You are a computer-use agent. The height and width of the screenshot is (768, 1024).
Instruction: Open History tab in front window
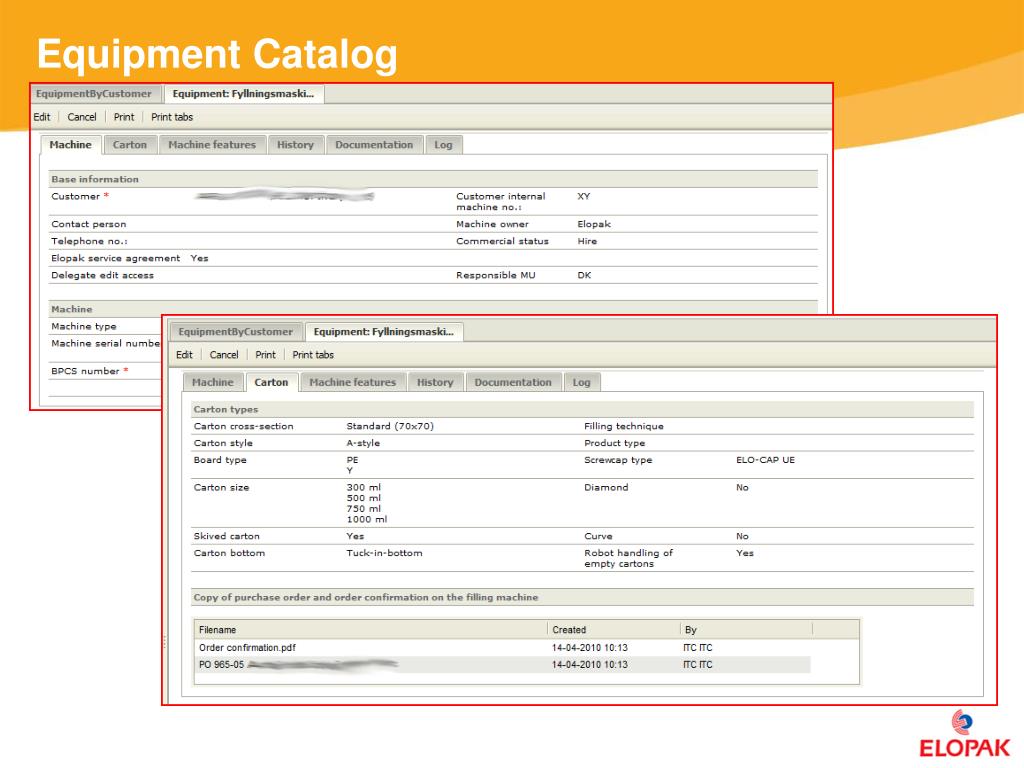click(x=435, y=383)
